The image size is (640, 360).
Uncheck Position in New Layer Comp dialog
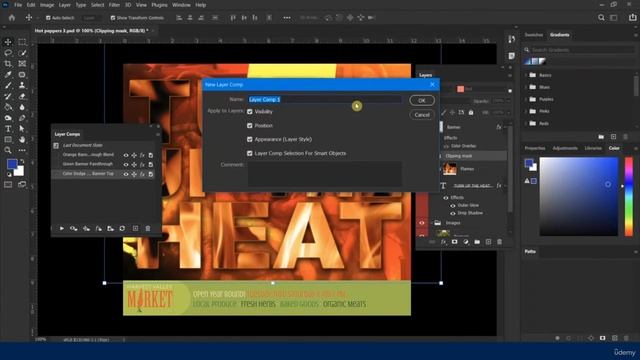click(250, 126)
